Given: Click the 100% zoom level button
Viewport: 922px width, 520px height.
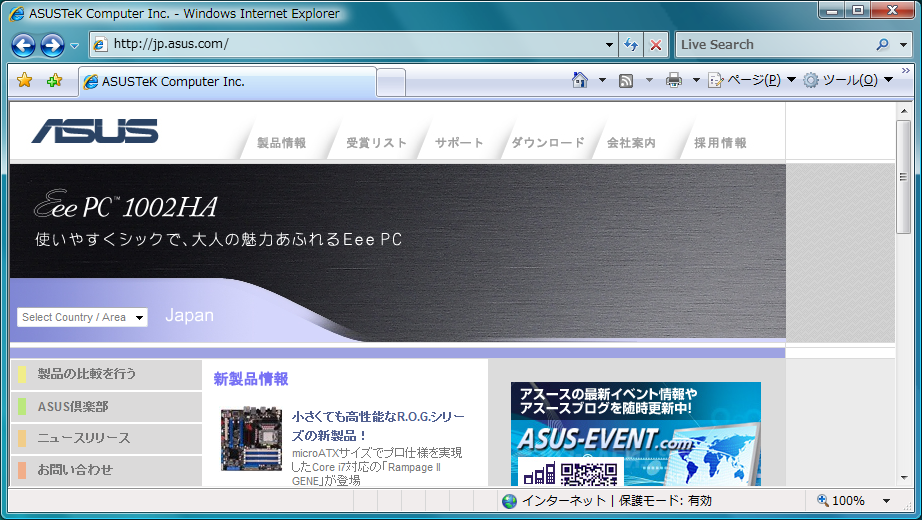Looking at the screenshot, I should (x=841, y=501).
